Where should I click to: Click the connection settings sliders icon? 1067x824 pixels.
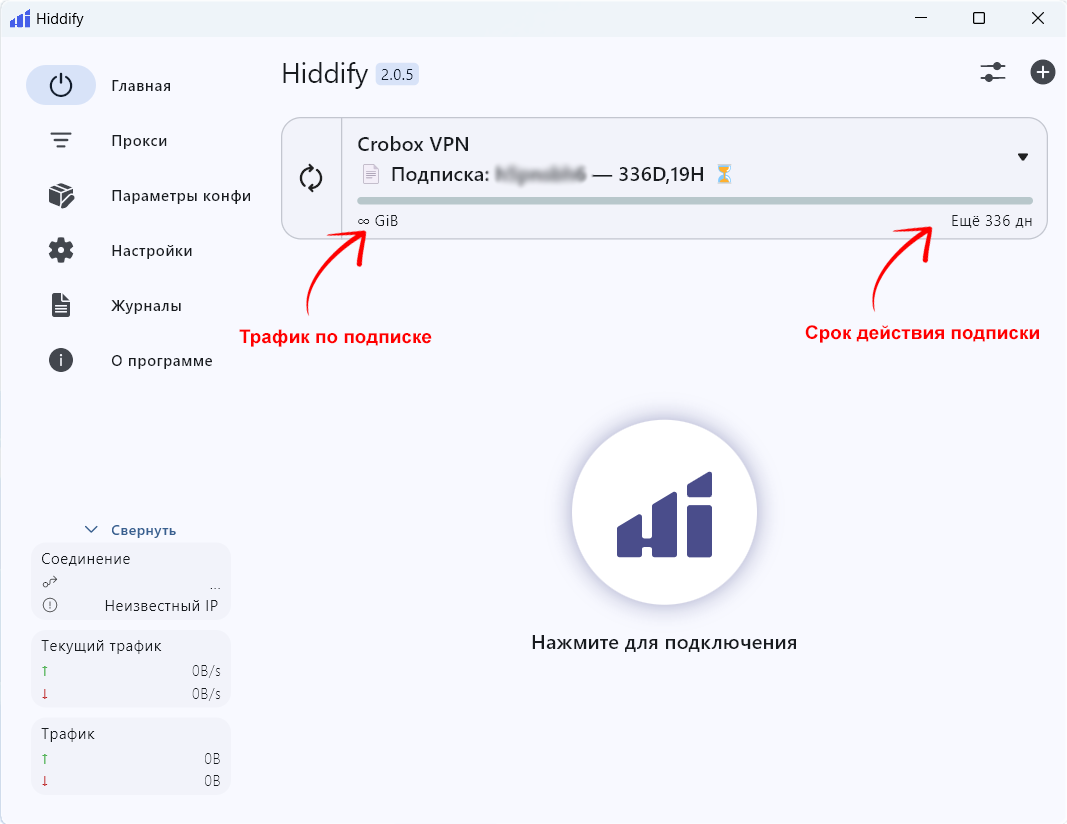coord(993,72)
